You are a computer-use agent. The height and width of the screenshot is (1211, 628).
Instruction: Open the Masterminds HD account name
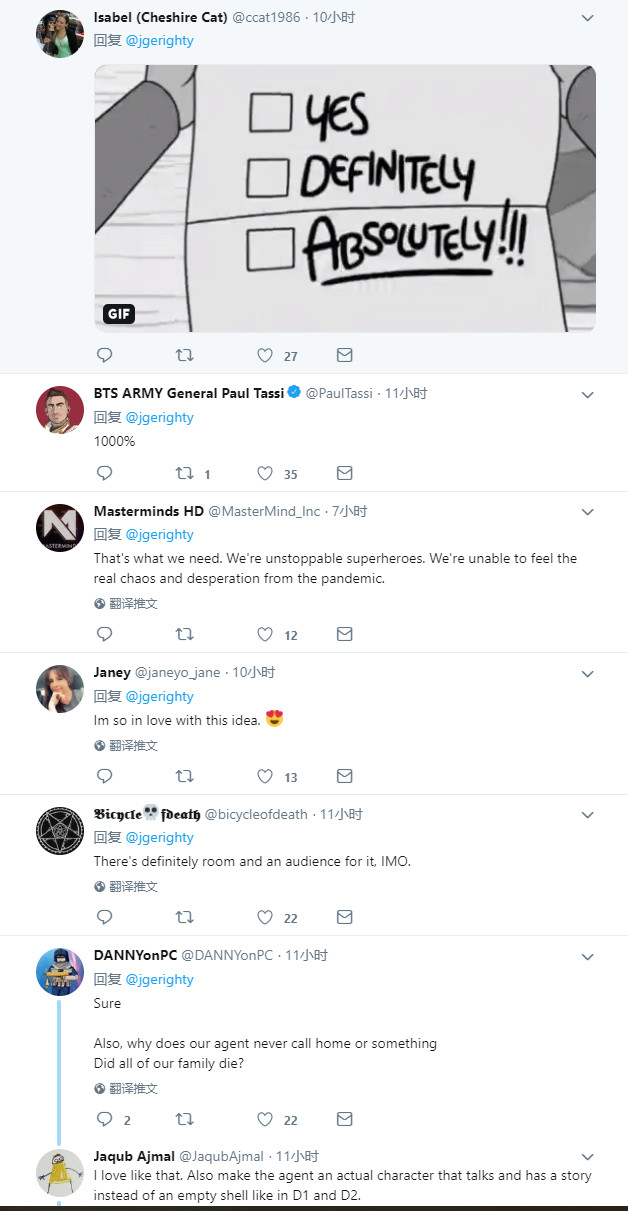[x=148, y=511]
